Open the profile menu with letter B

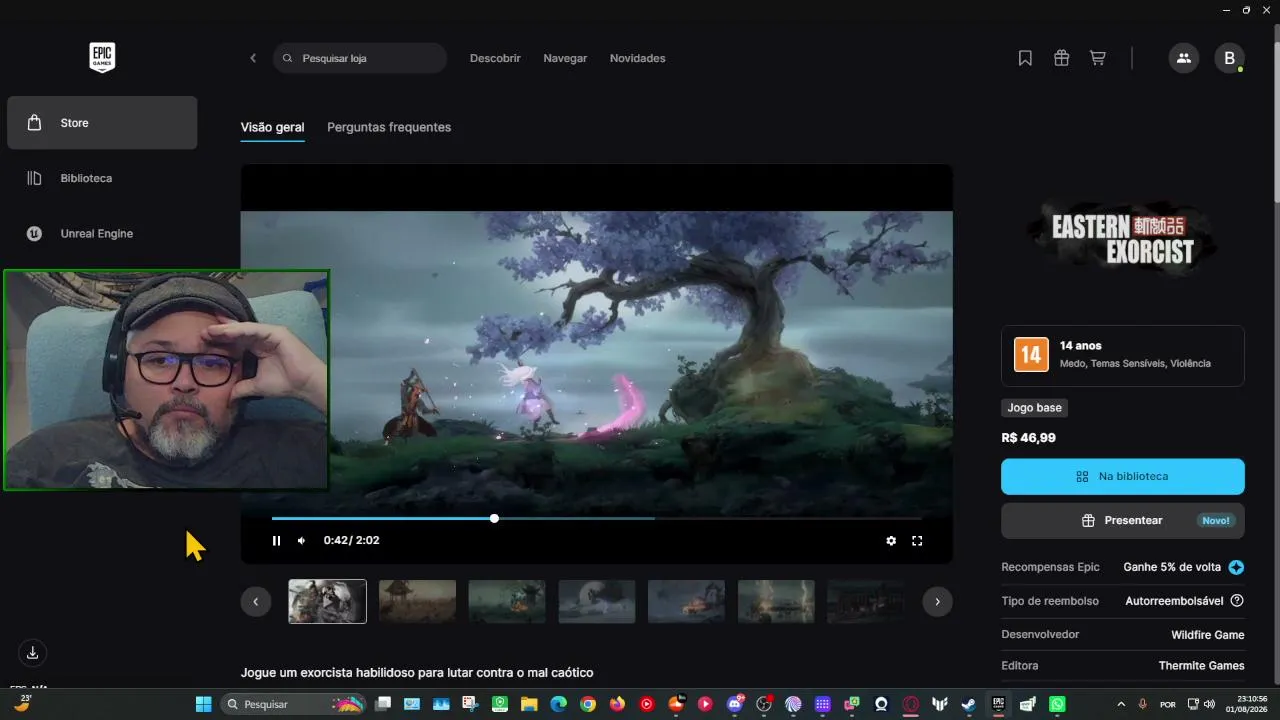1229,58
